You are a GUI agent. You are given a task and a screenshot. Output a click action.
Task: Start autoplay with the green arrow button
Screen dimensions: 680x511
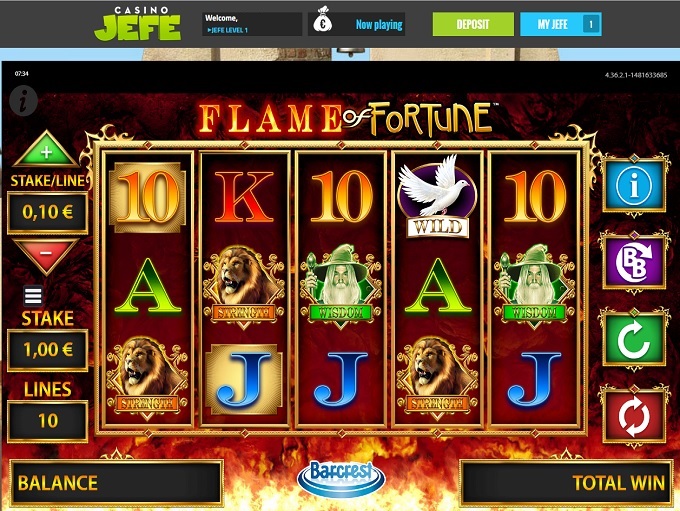pos(634,340)
